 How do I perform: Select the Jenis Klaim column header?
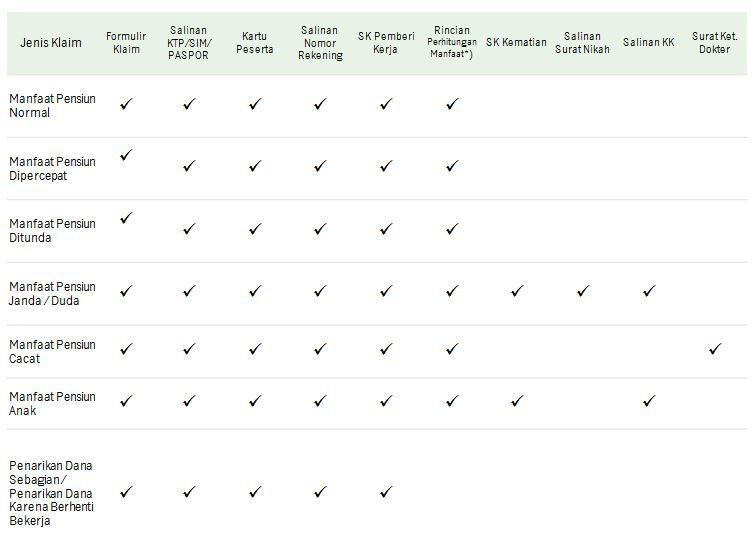click(51, 42)
